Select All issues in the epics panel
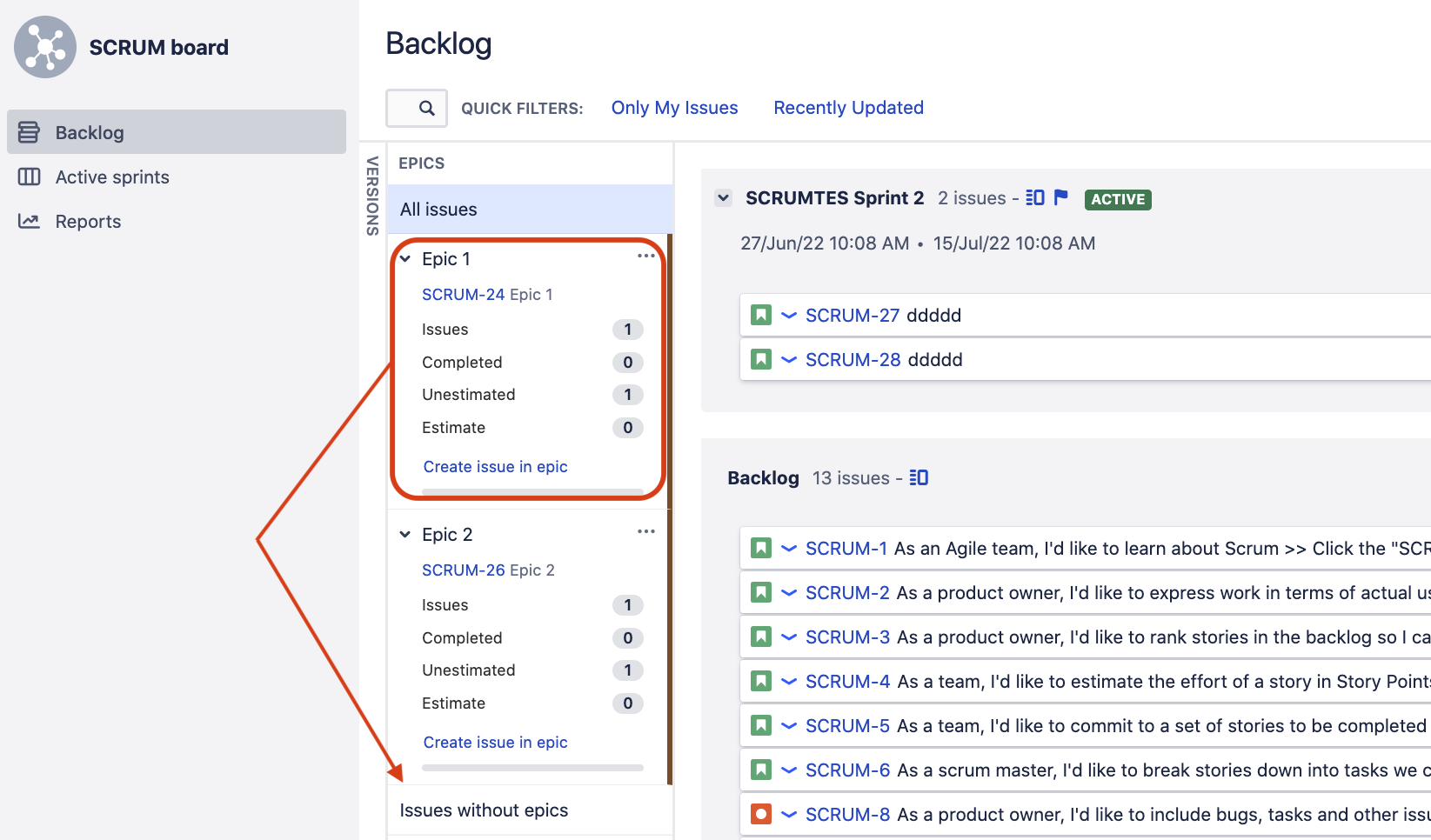 tap(531, 210)
